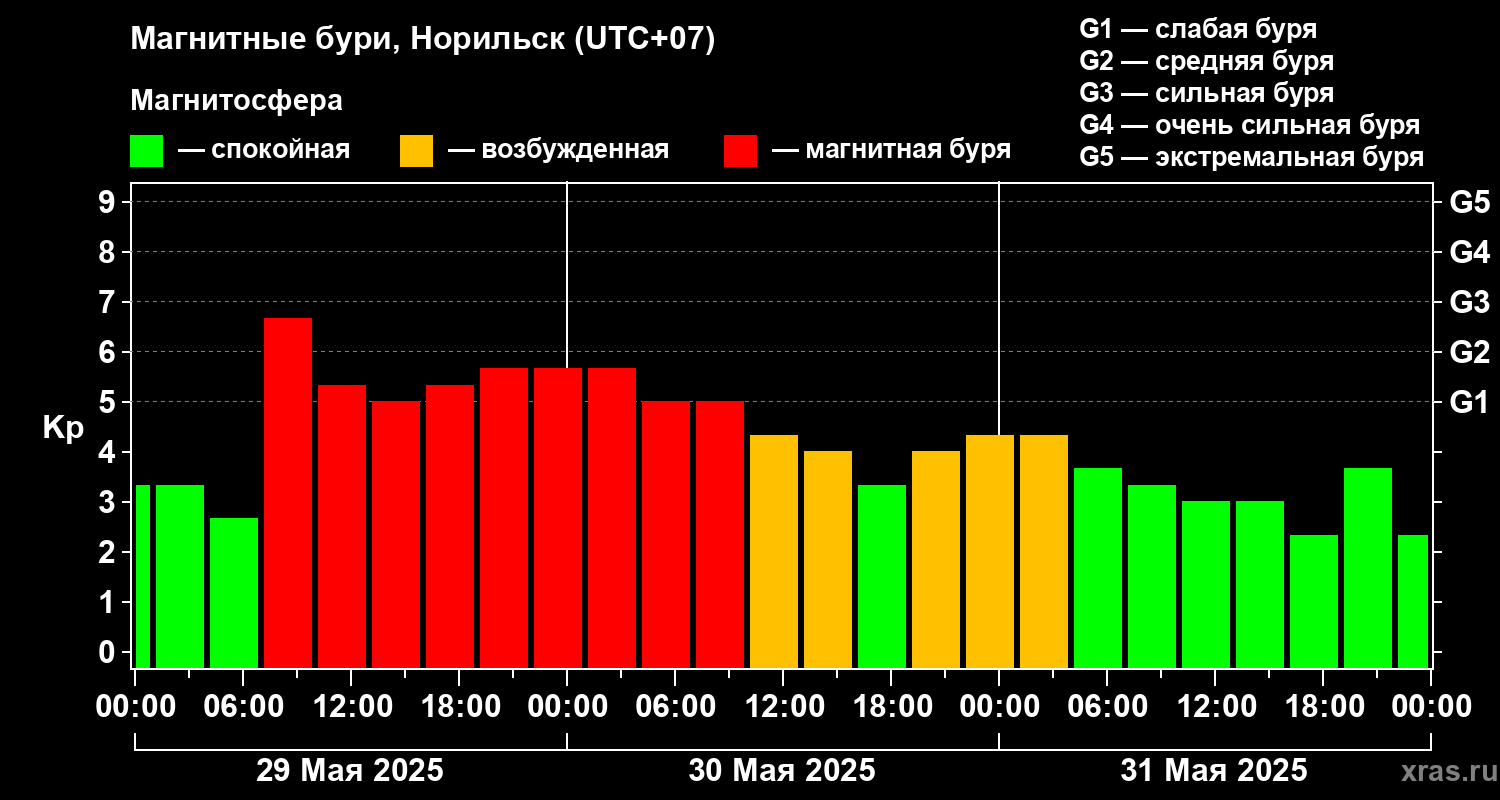Click the yellow bar crossing midnight into 31 May
Screen dimensions: 1500x800
[x=990, y=551]
